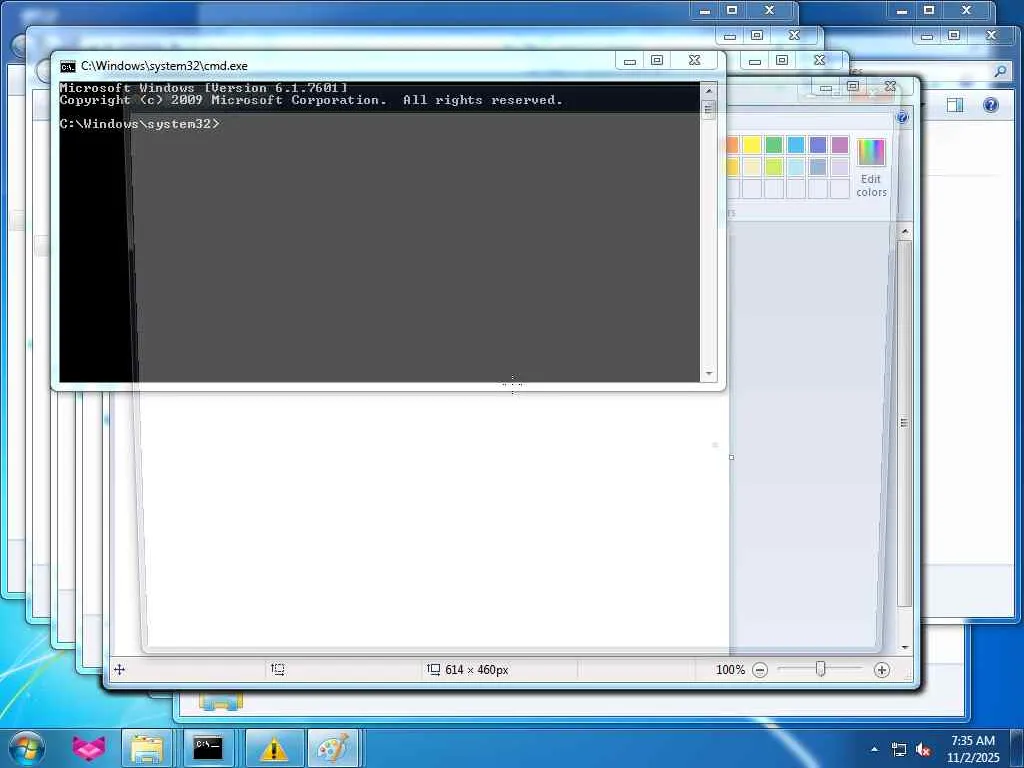
Task: Click the Paint zoom slider thumb
Action: (821, 669)
